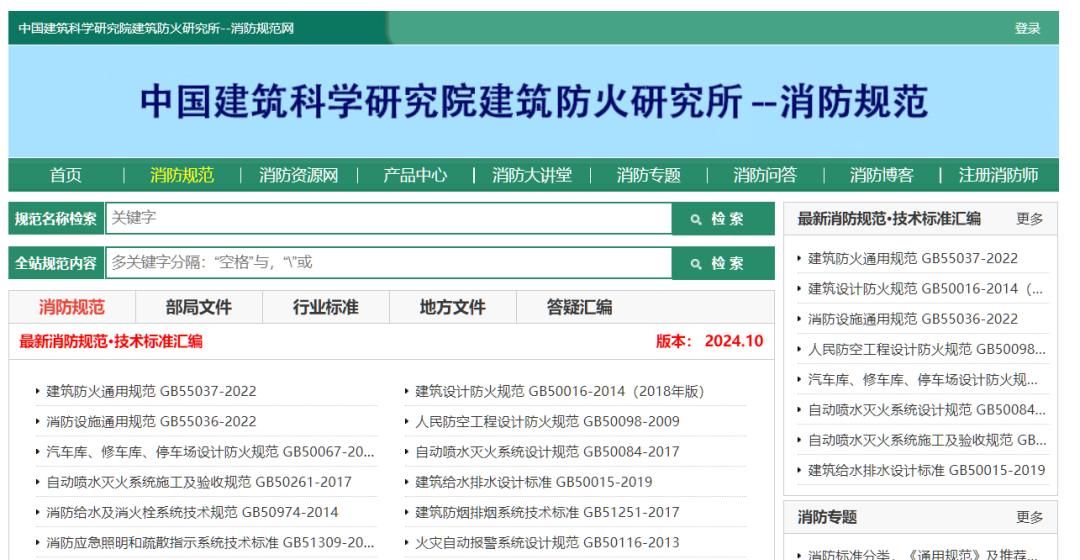
Task: Switch to the 部局文件 tab
Action: point(198,307)
